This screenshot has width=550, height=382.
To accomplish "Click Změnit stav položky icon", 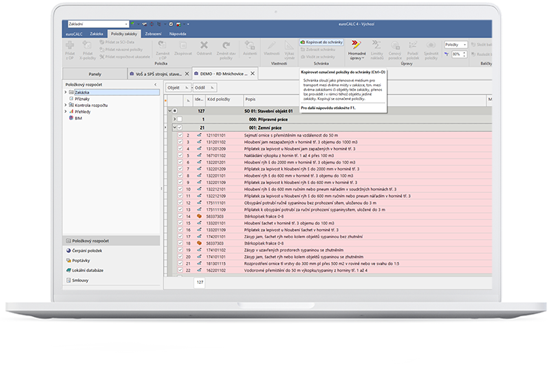I will pos(226,45).
